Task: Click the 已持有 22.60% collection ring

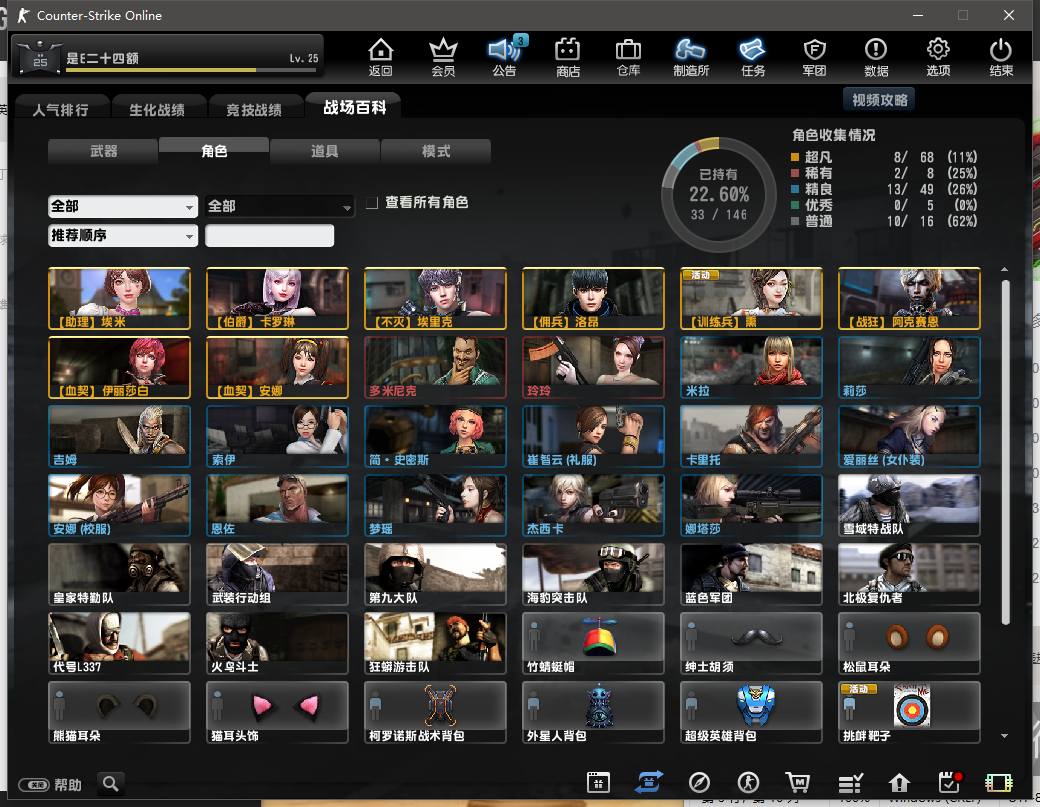Action: 719,194
